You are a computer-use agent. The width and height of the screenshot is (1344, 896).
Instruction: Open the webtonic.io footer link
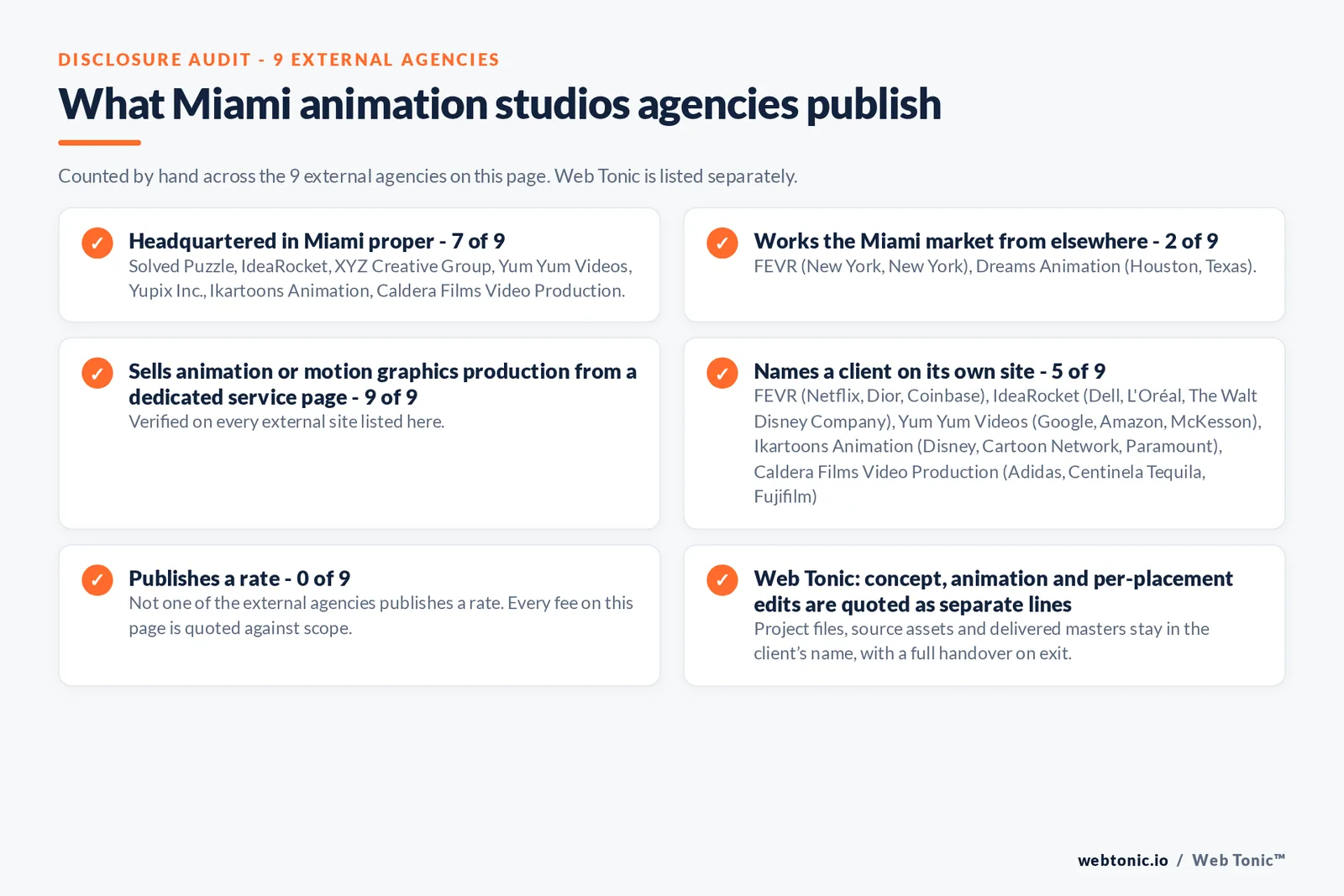[x=1122, y=860]
